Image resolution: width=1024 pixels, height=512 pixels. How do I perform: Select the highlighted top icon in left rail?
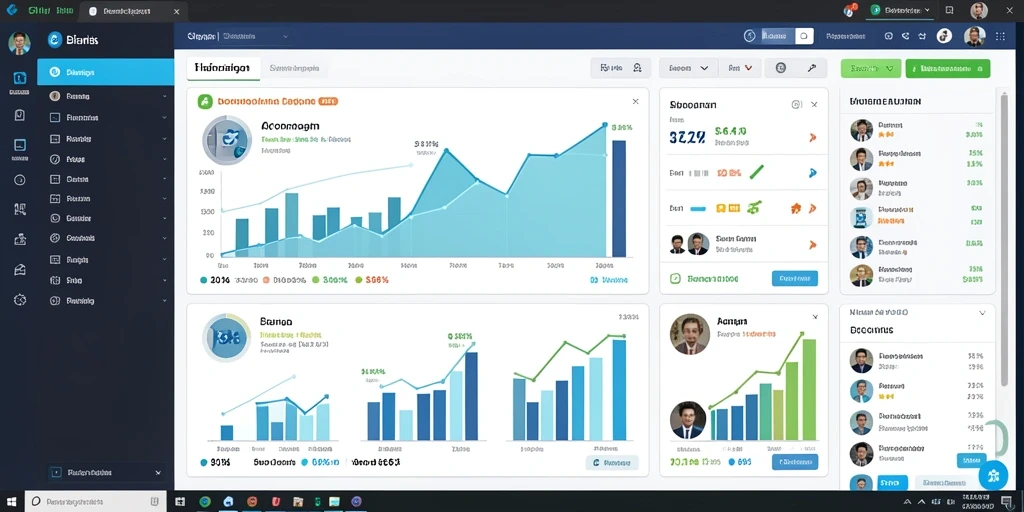click(x=20, y=78)
